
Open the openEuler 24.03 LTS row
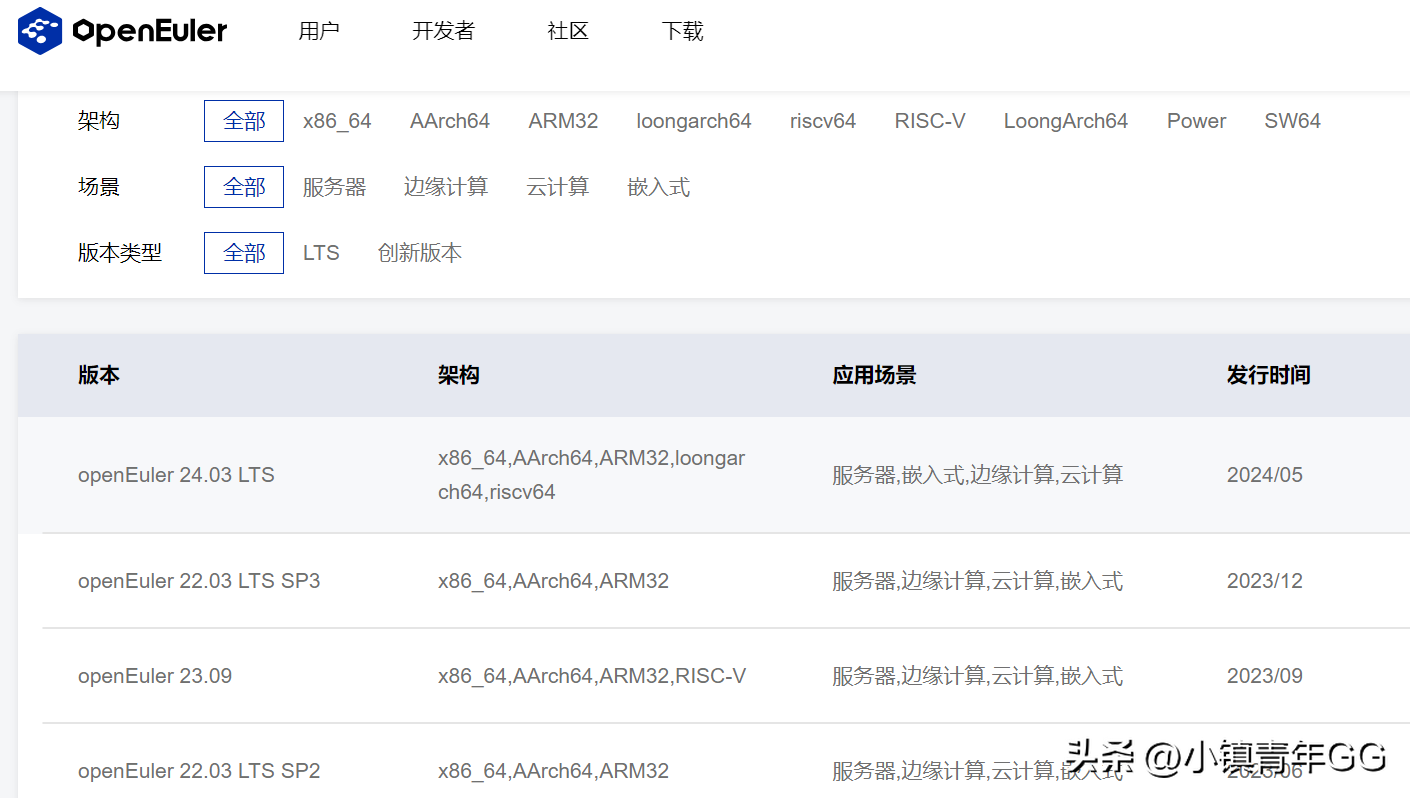[176, 475]
